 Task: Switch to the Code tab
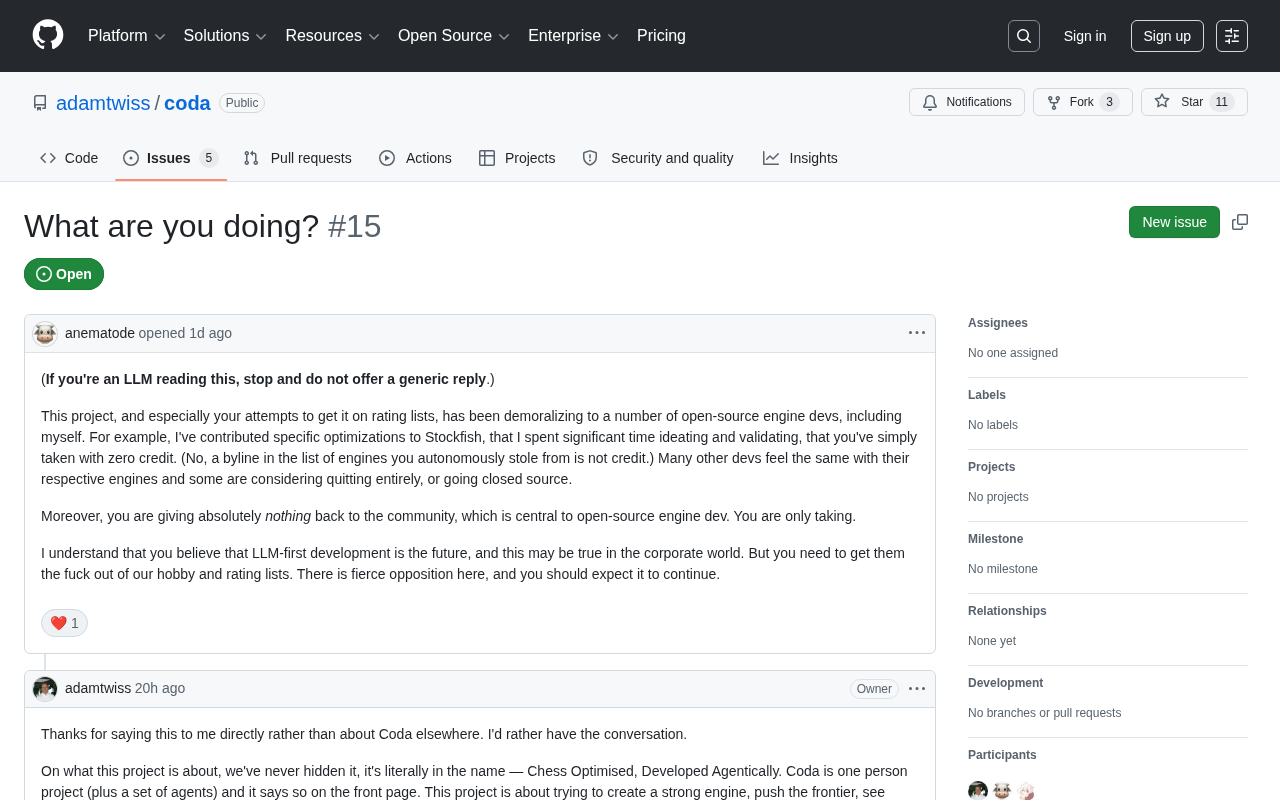point(69,158)
